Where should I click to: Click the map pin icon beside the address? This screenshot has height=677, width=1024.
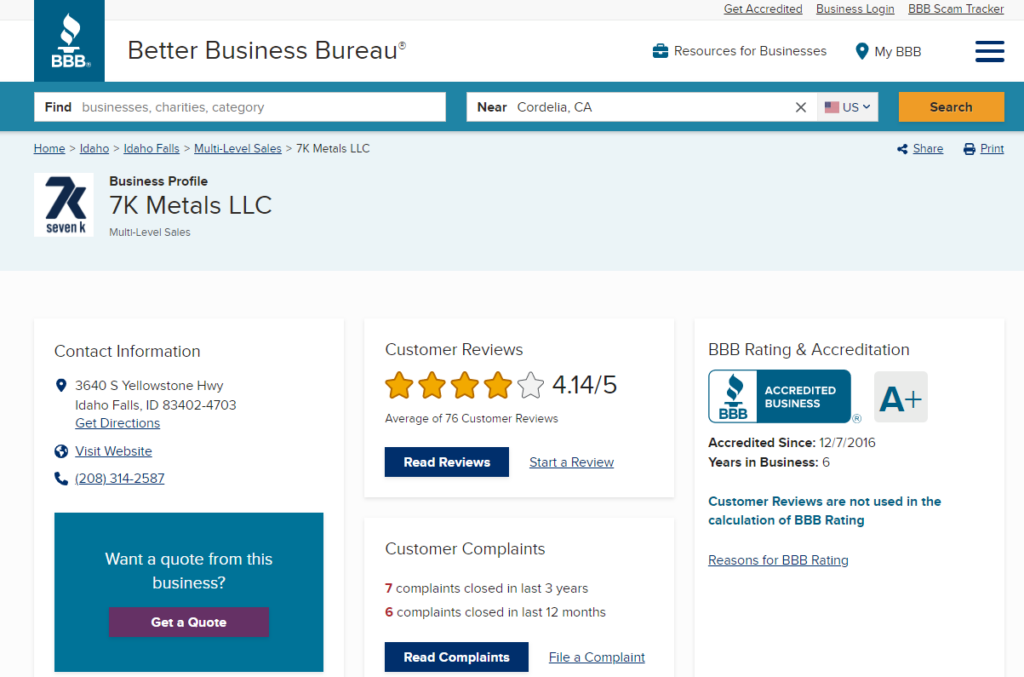[x=61, y=386]
